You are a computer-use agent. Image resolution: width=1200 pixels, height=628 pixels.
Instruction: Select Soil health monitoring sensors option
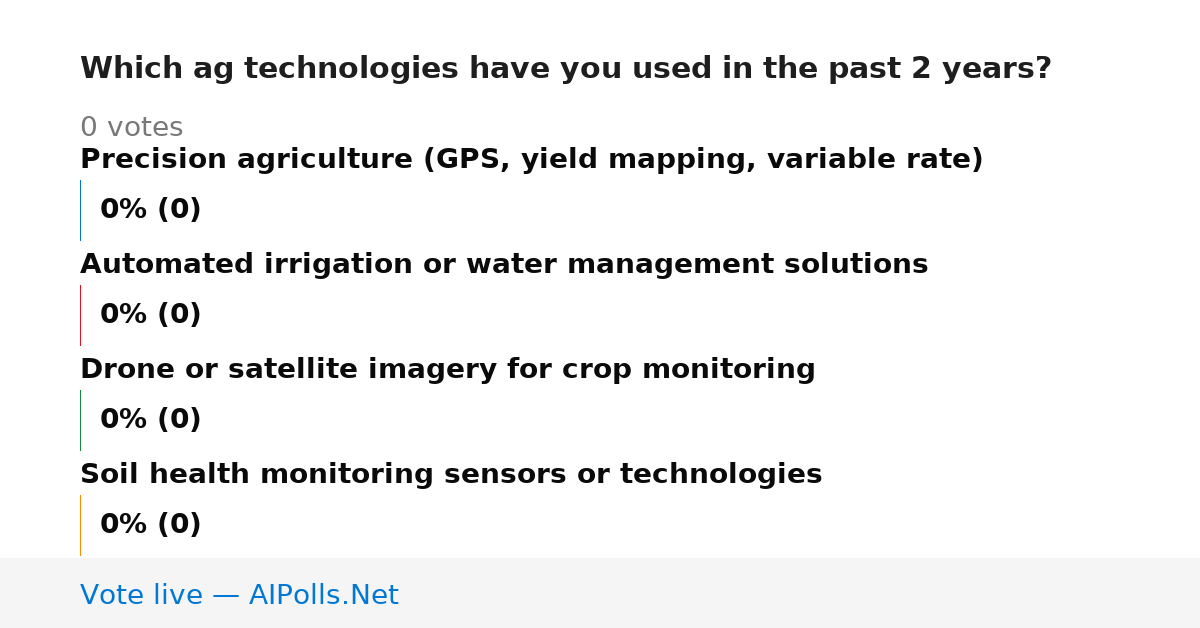[451, 475]
